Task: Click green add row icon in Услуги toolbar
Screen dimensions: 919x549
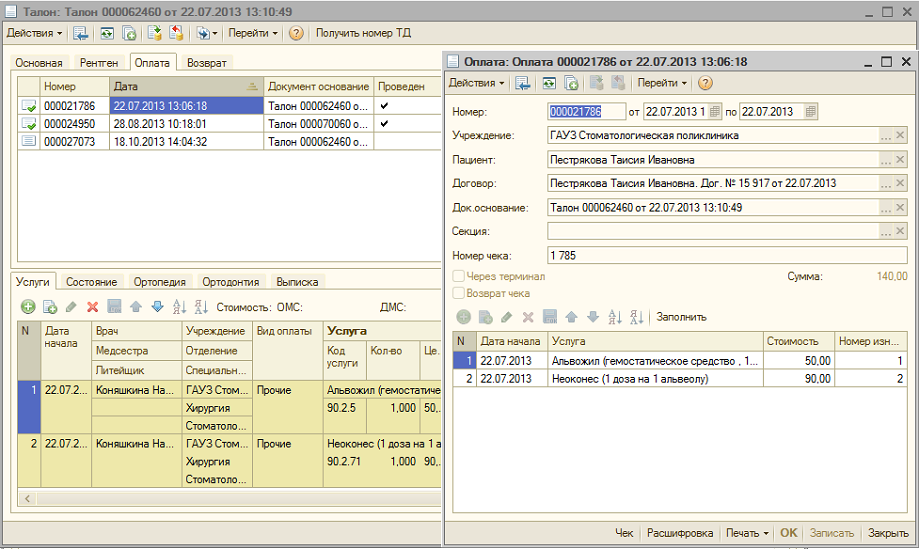Action: pos(28,307)
